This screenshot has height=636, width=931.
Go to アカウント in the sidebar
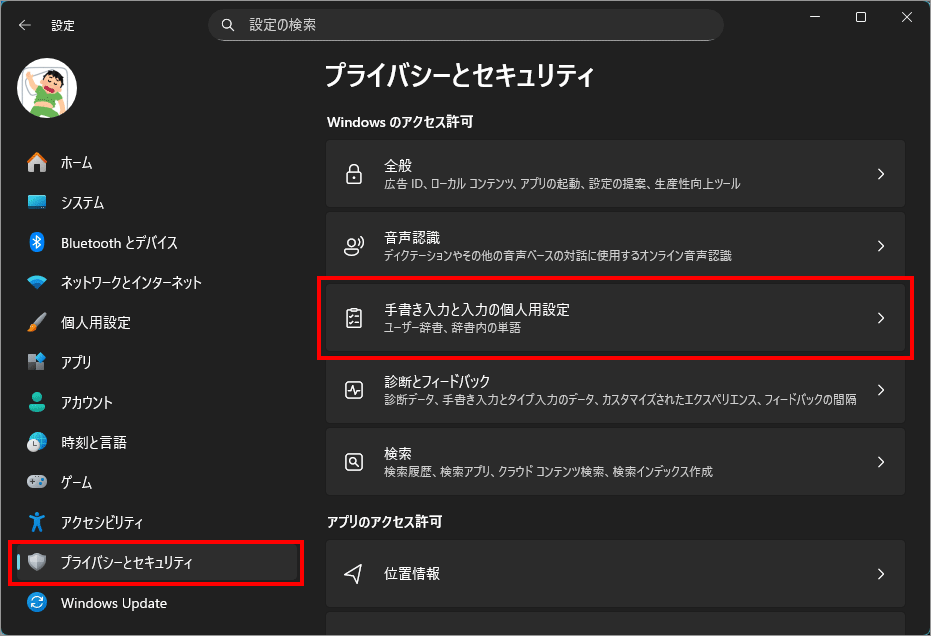click(86, 403)
